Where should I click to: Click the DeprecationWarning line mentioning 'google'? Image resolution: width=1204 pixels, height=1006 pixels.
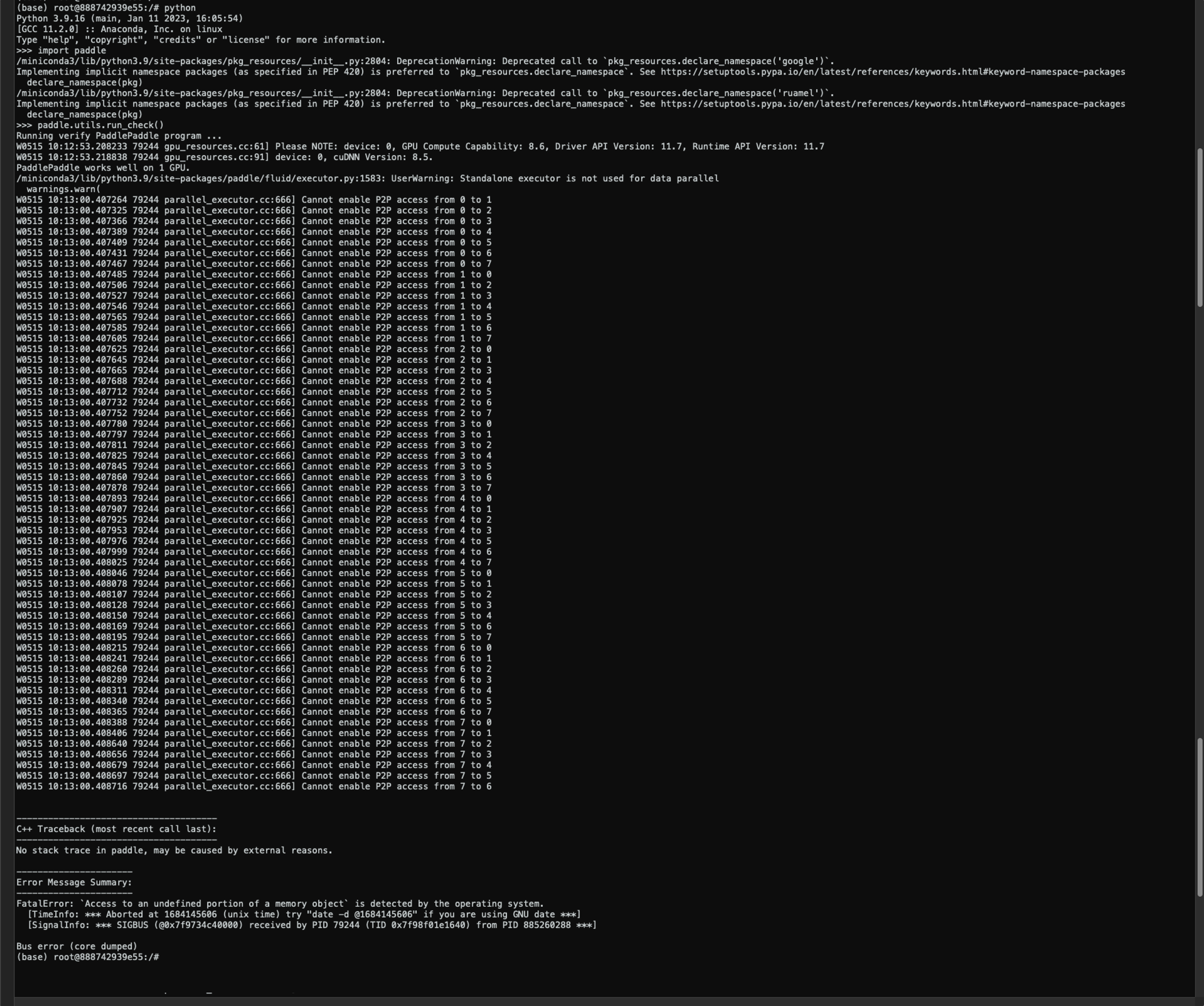pos(425,61)
